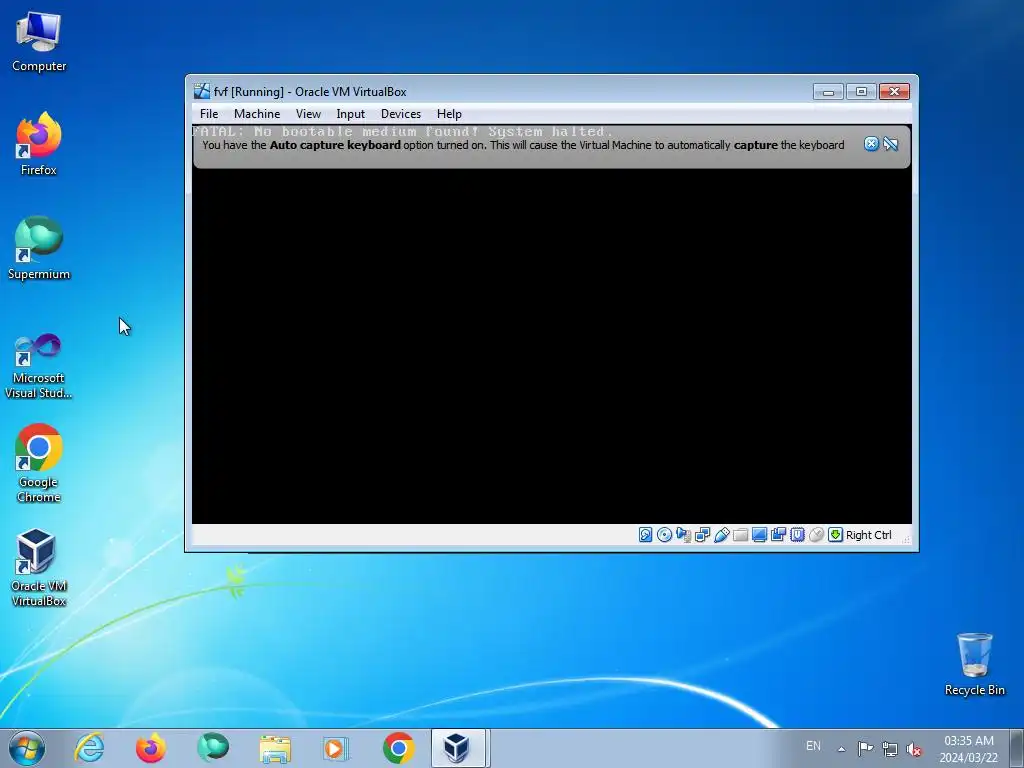Image resolution: width=1024 pixels, height=768 pixels.
Task: Click the network tray icon
Action: tap(889, 748)
